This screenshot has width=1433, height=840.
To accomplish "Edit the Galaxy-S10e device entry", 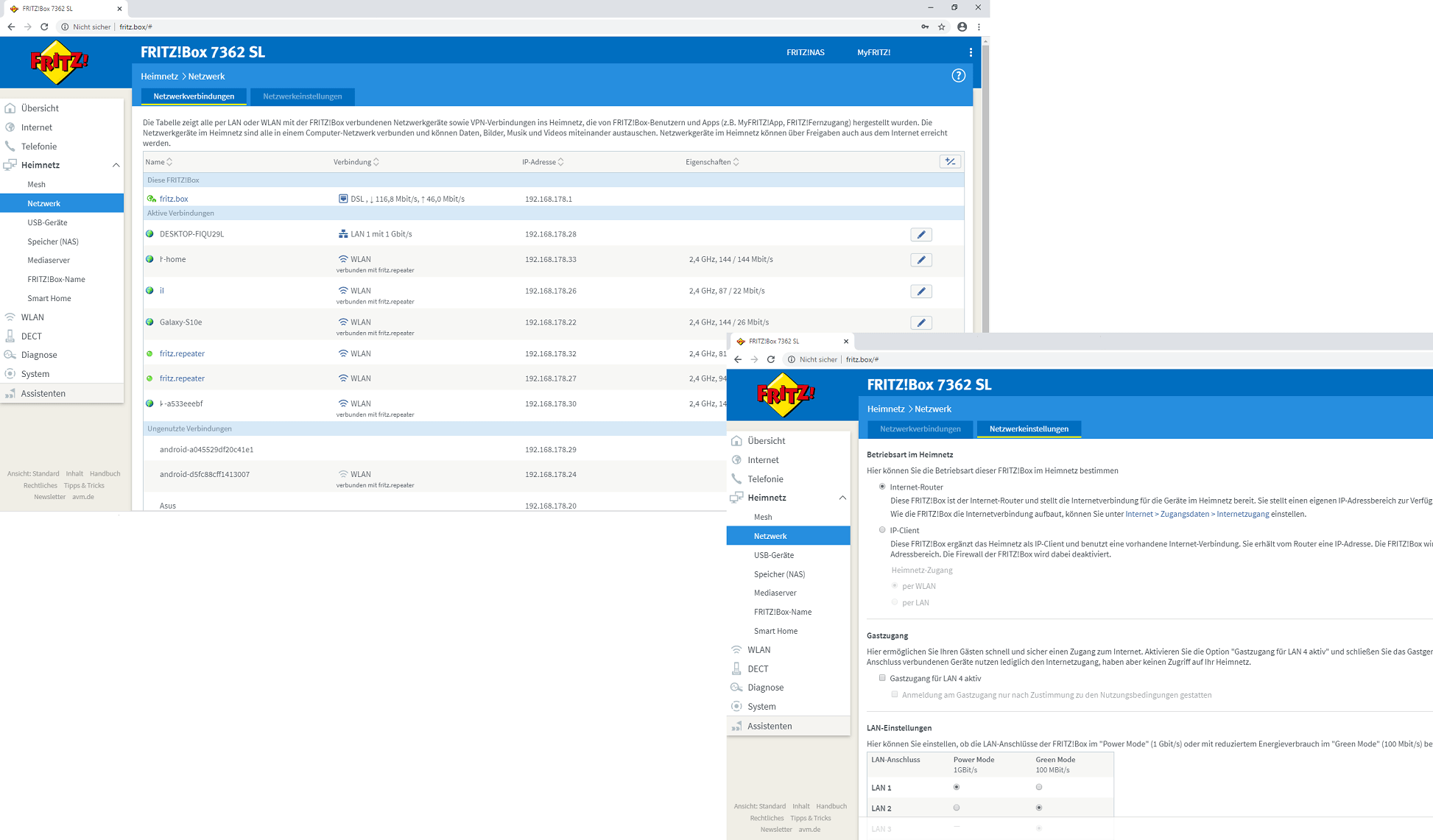I will (x=921, y=323).
